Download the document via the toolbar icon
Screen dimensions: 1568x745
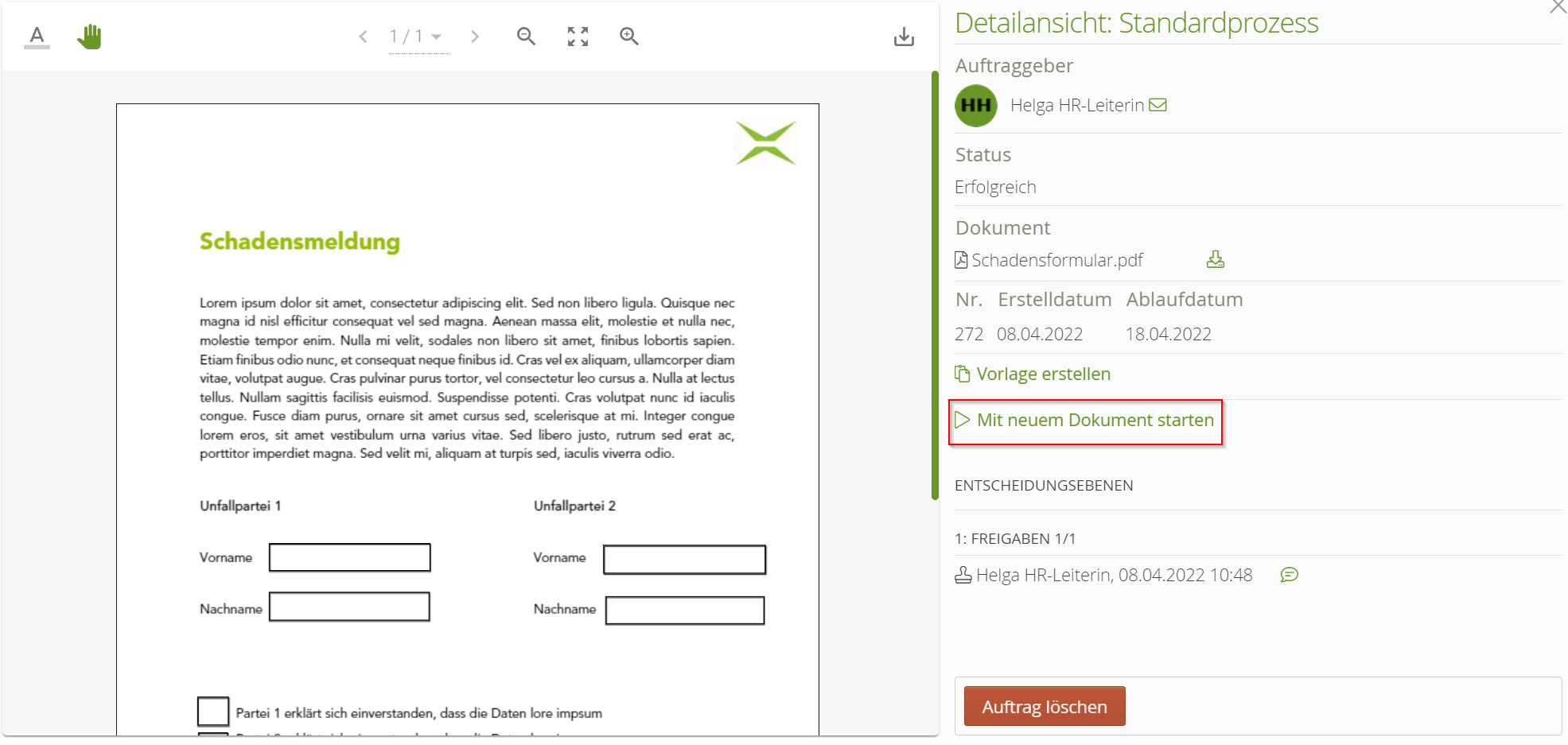[x=904, y=36]
